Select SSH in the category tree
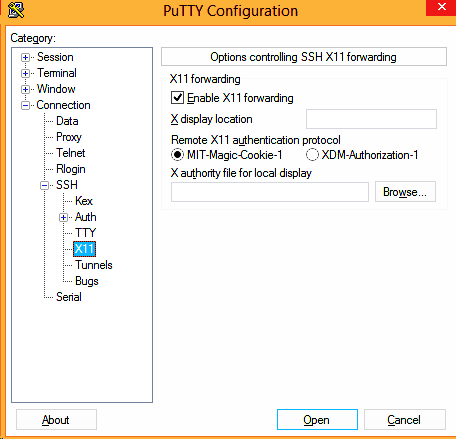Viewport: 456px width, 439px height. coord(67,185)
